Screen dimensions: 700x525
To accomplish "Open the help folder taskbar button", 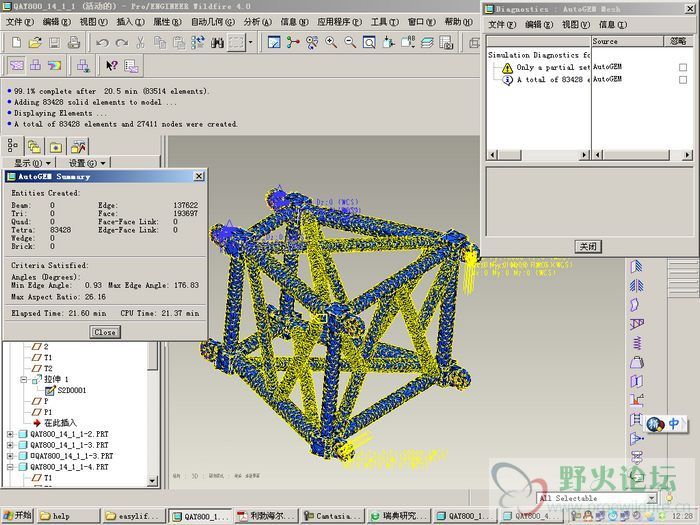I will click(68, 516).
